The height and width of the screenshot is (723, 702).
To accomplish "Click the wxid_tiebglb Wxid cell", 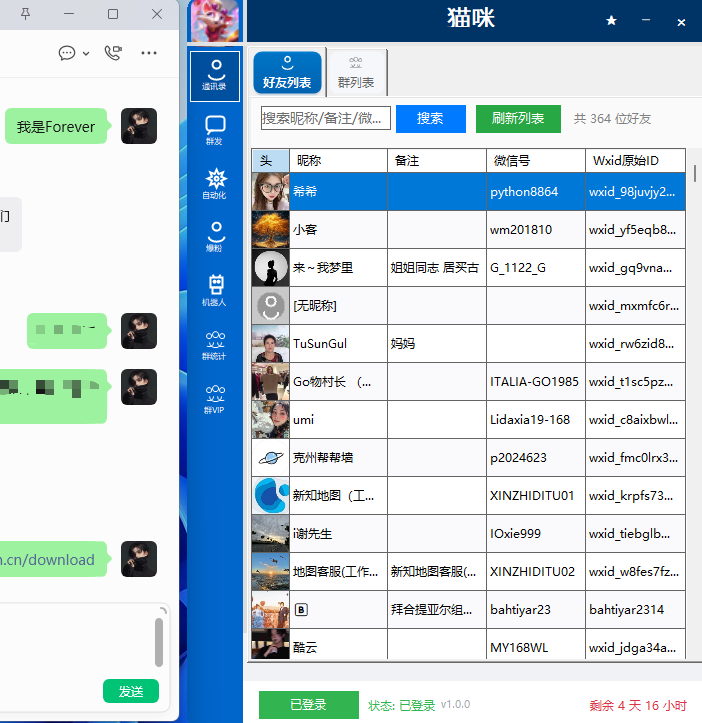I will click(635, 533).
